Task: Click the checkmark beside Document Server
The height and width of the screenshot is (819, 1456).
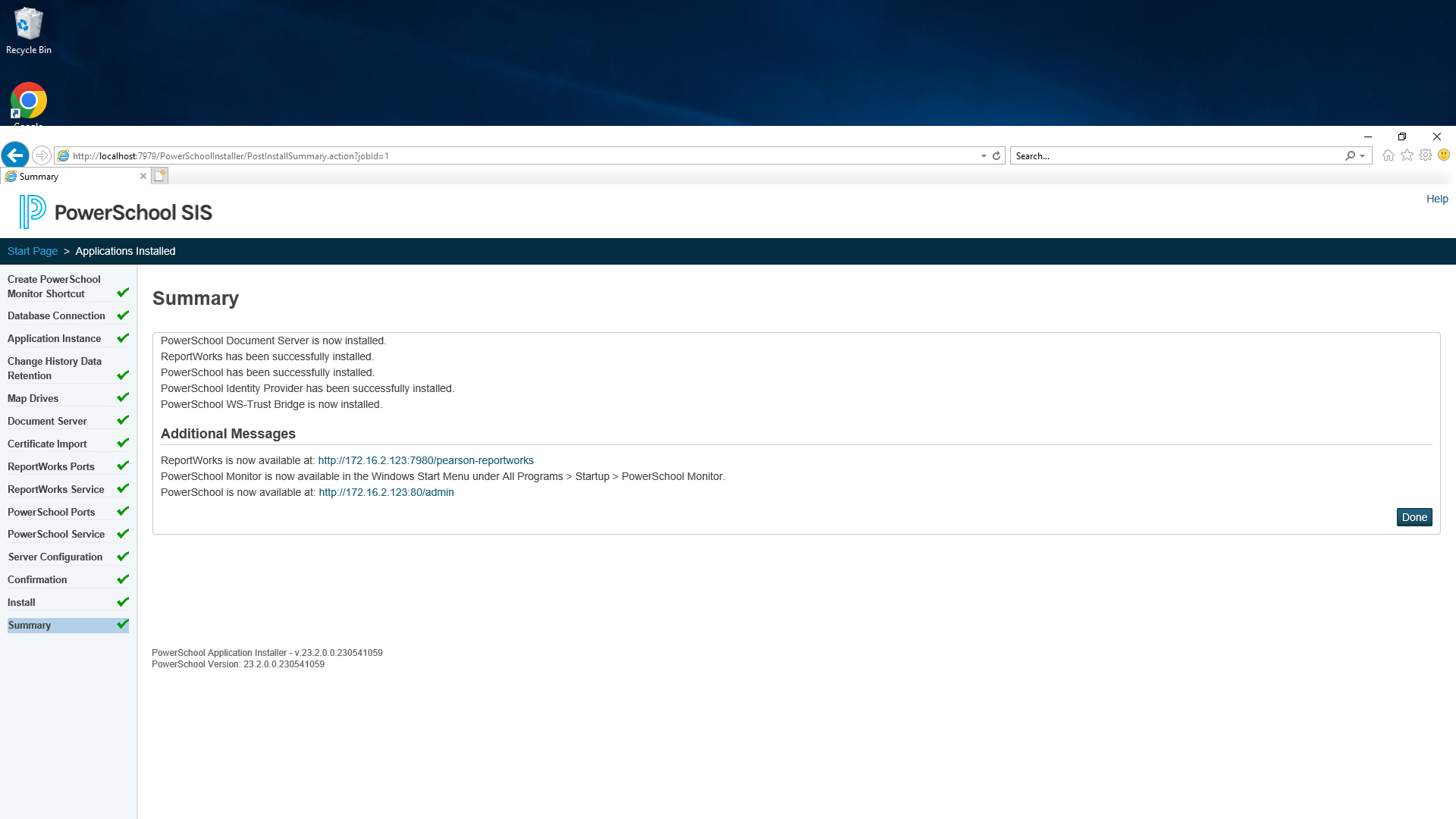Action: [123, 419]
